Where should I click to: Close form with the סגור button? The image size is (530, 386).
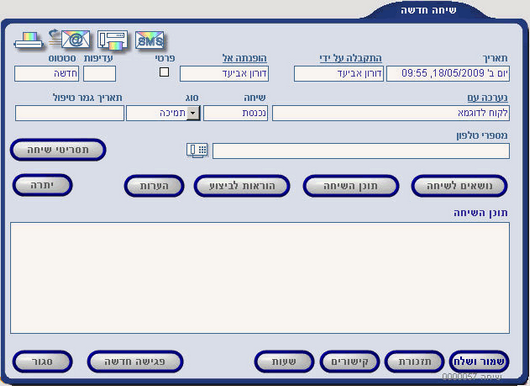43,361
